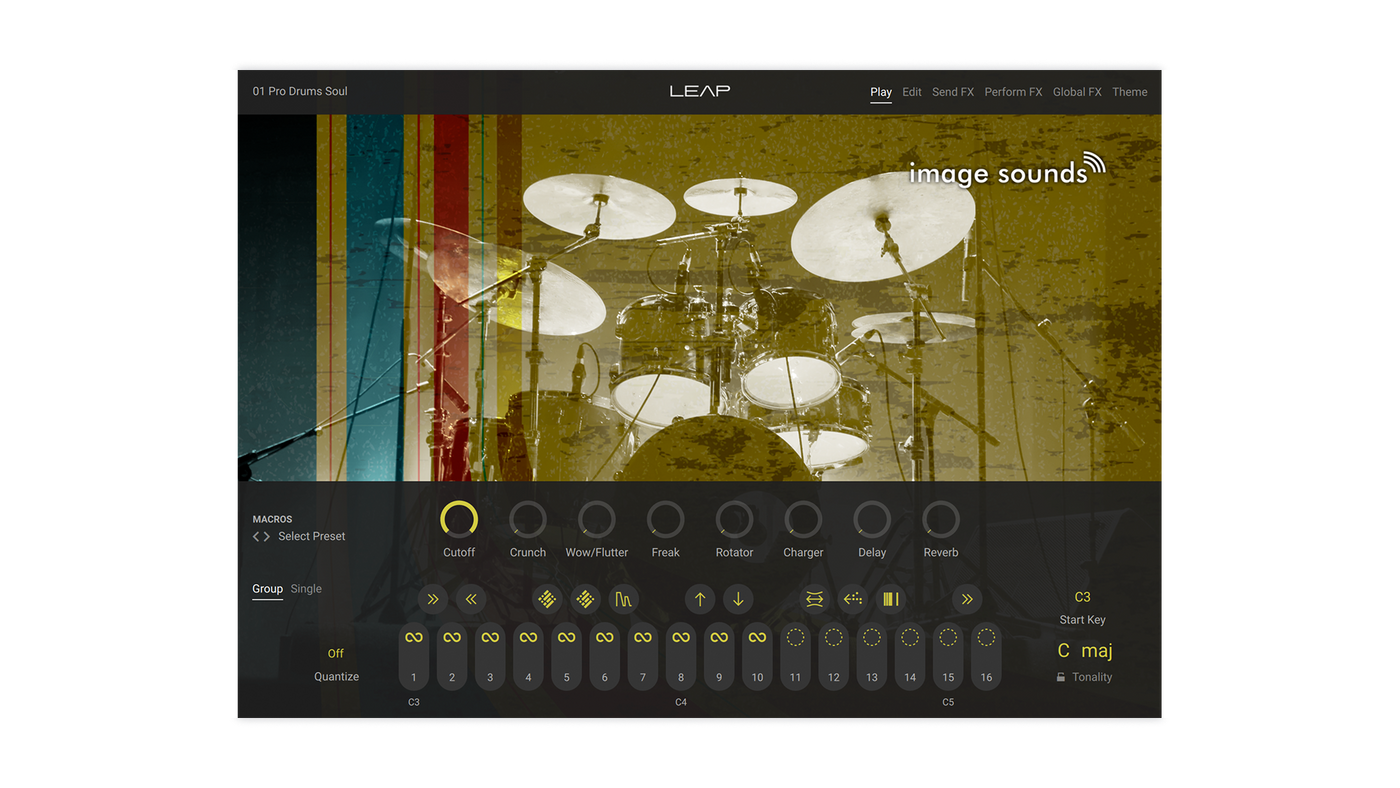
Task: Trigger loop pad 4
Action: pyautogui.click(x=528, y=656)
